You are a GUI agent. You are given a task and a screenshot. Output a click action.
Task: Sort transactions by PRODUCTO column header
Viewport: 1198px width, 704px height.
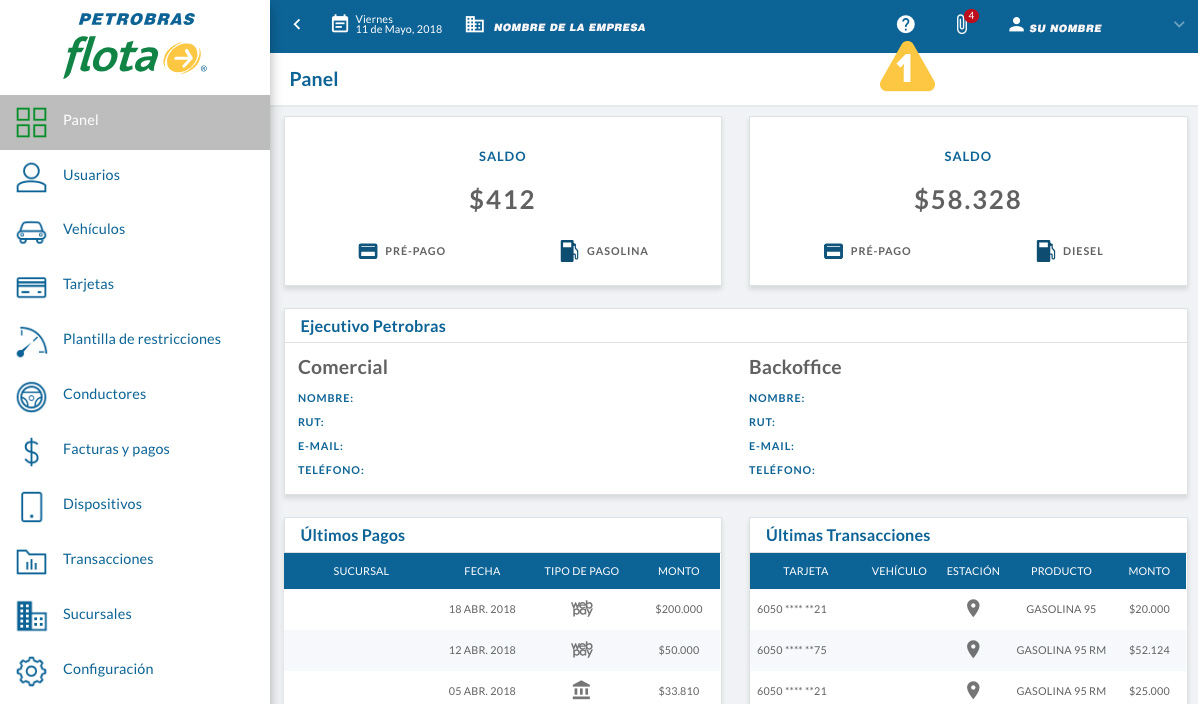tap(1061, 571)
